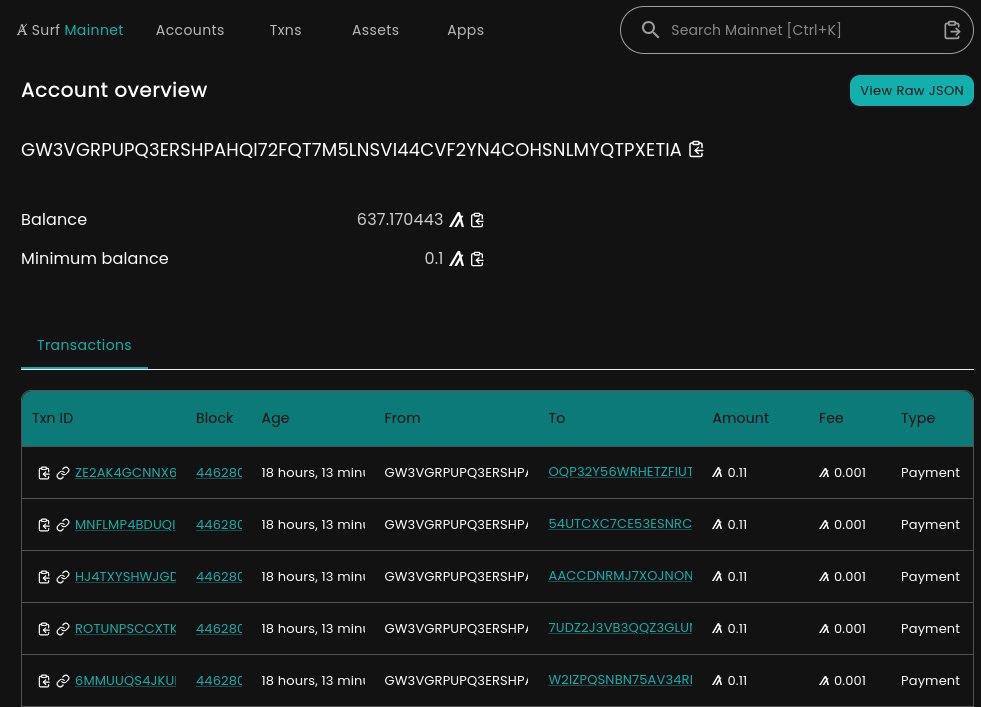The height and width of the screenshot is (707, 981).
Task: Open transaction HJ4TXYSHWJGD
Action: click(125, 576)
